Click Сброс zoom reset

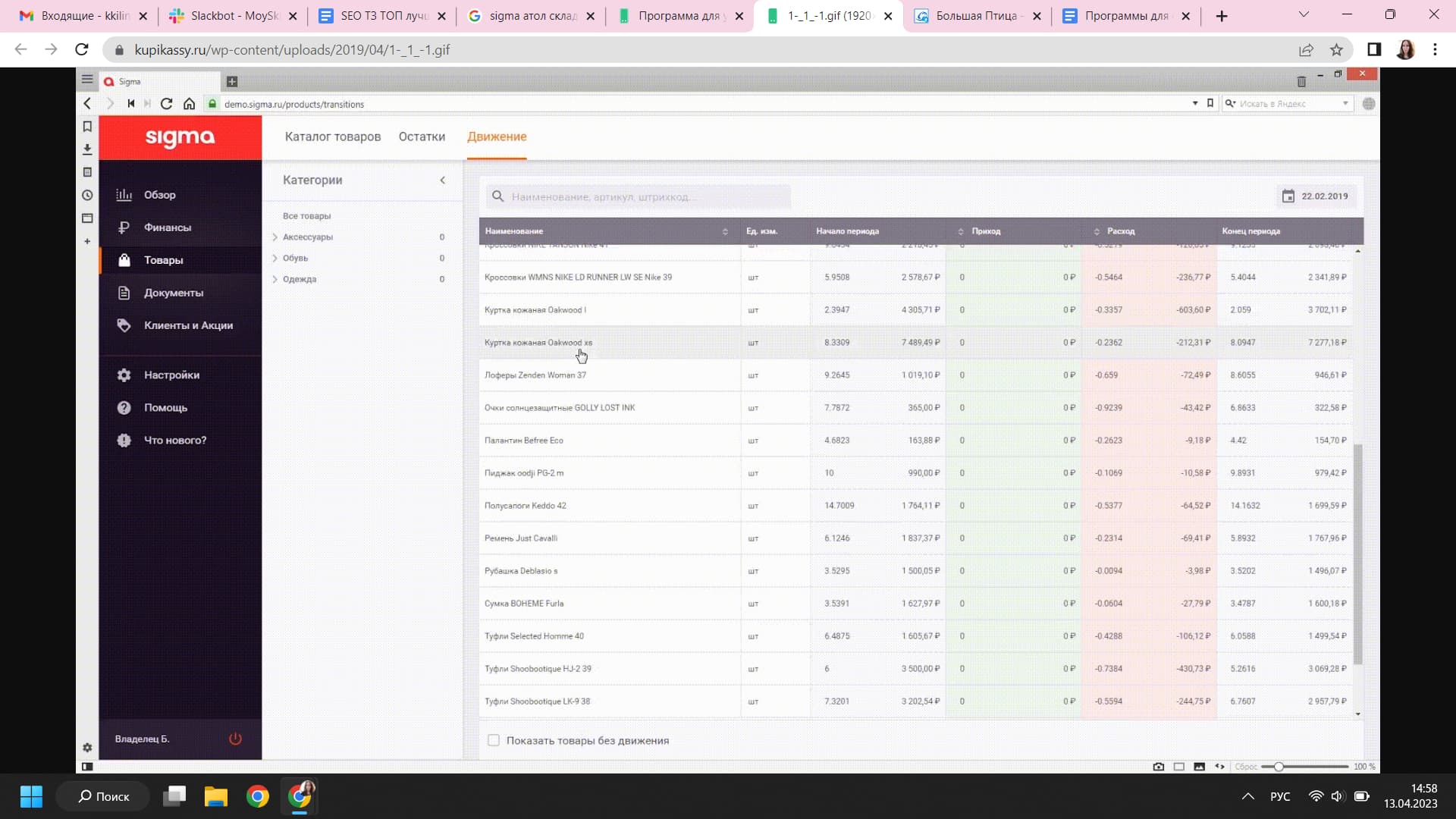[x=1246, y=767]
